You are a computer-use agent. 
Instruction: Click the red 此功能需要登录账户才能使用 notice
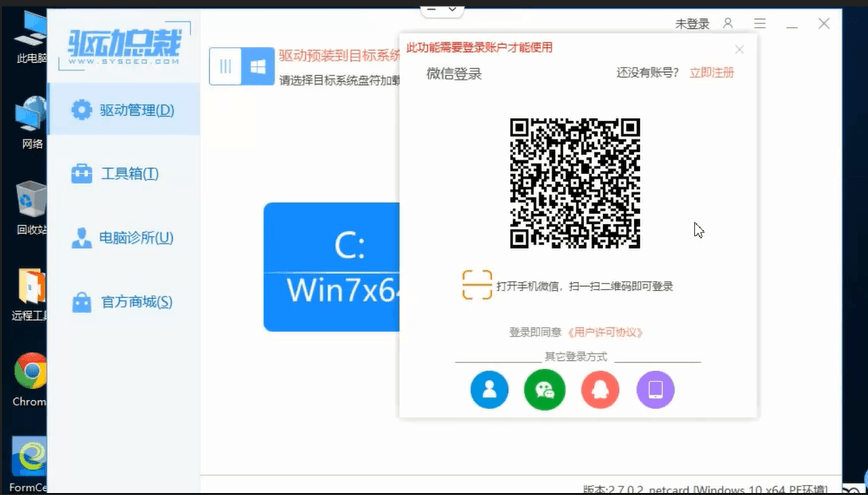click(x=479, y=48)
